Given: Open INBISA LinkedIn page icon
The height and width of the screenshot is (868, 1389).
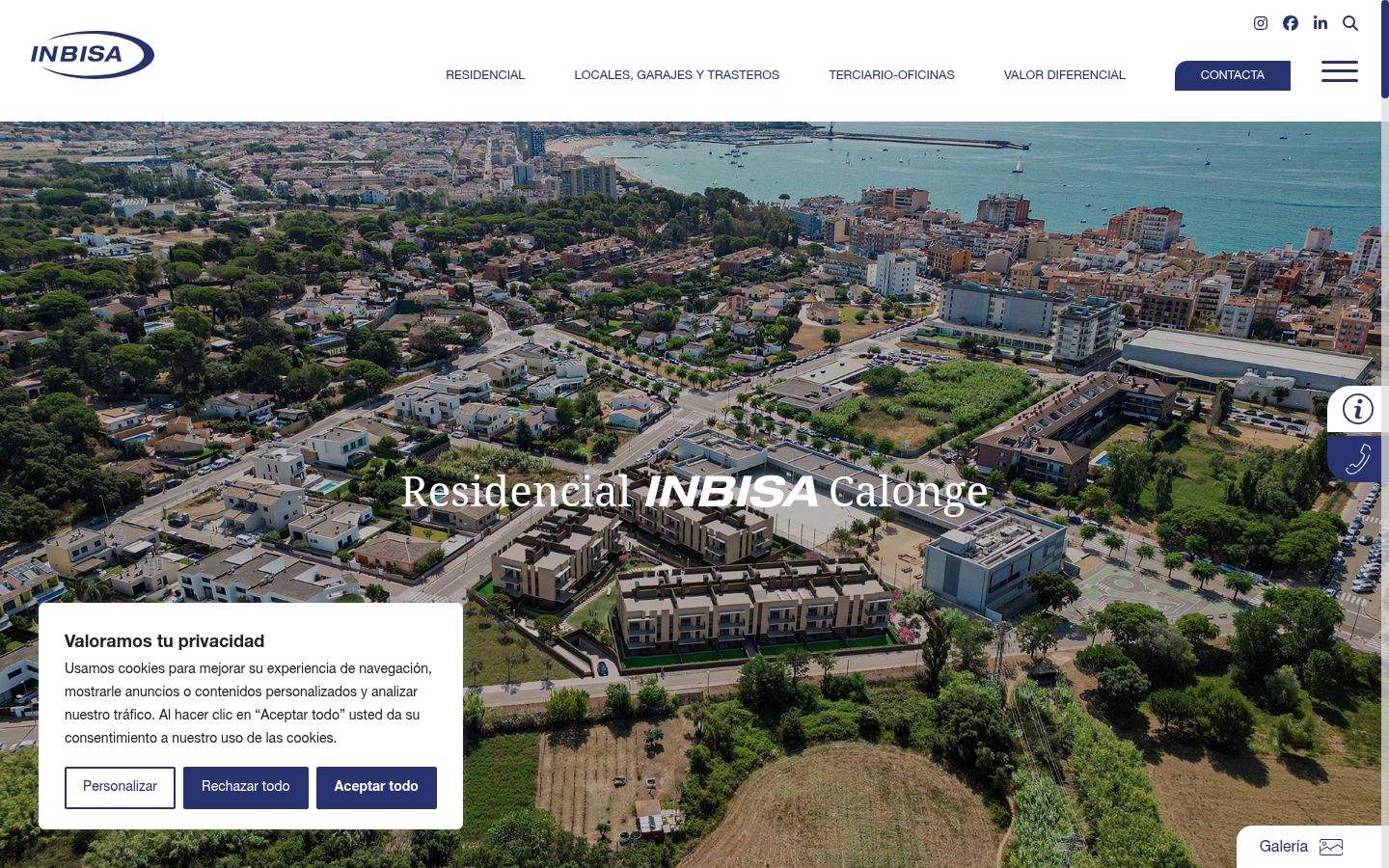Looking at the screenshot, I should (x=1321, y=23).
